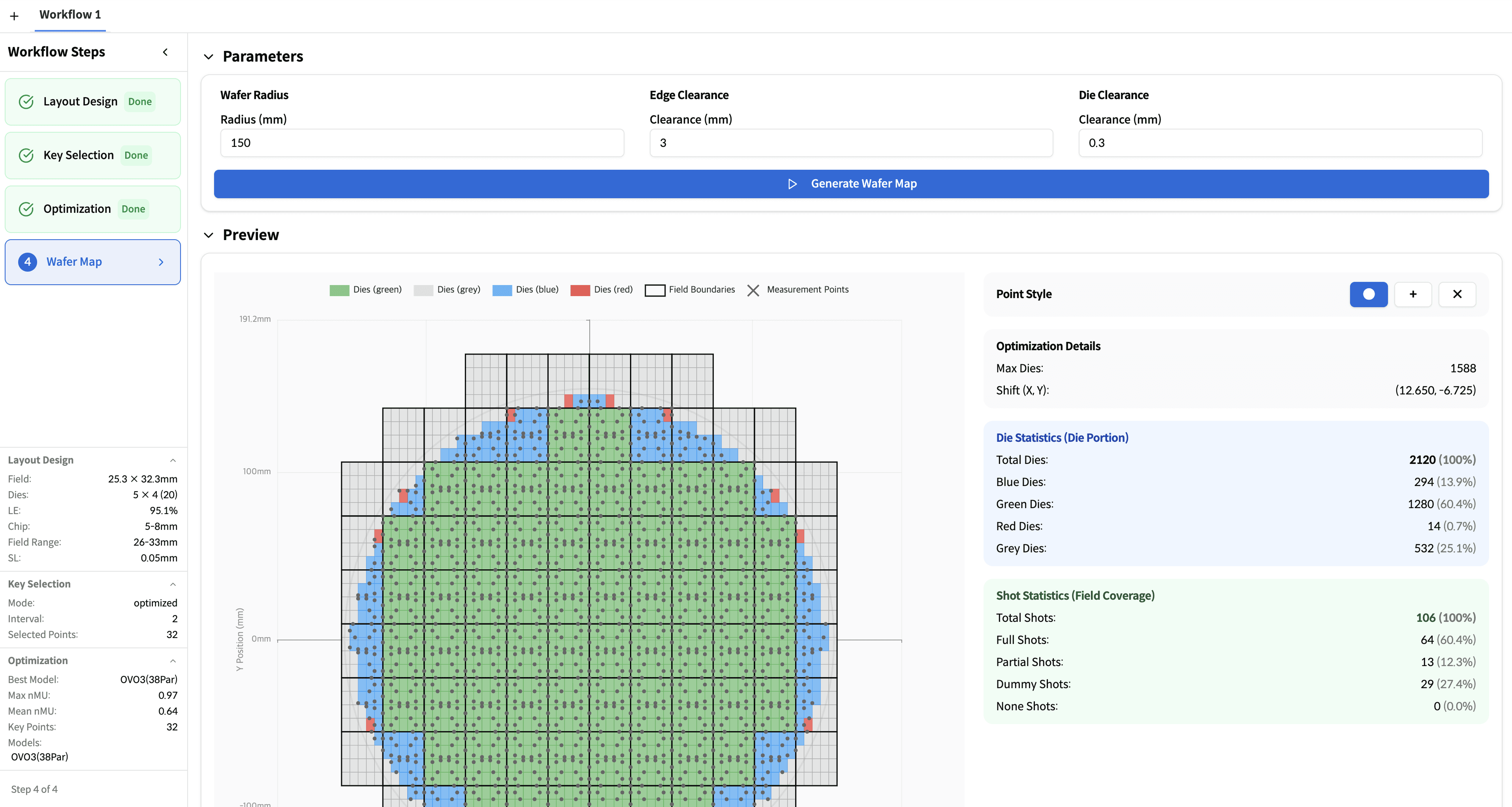
Task: Edit the Edge Clearance input field
Action: tap(851, 143)
